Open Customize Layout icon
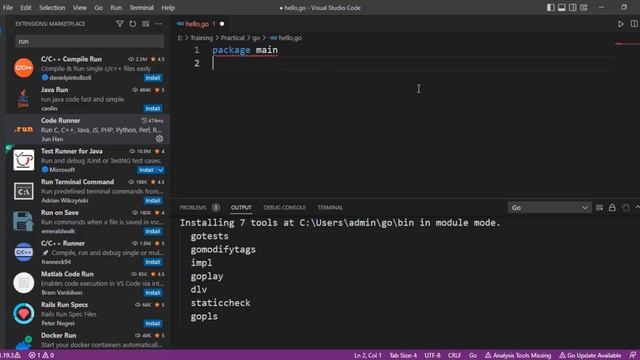The image size is (640, 360). coord(584,7)
